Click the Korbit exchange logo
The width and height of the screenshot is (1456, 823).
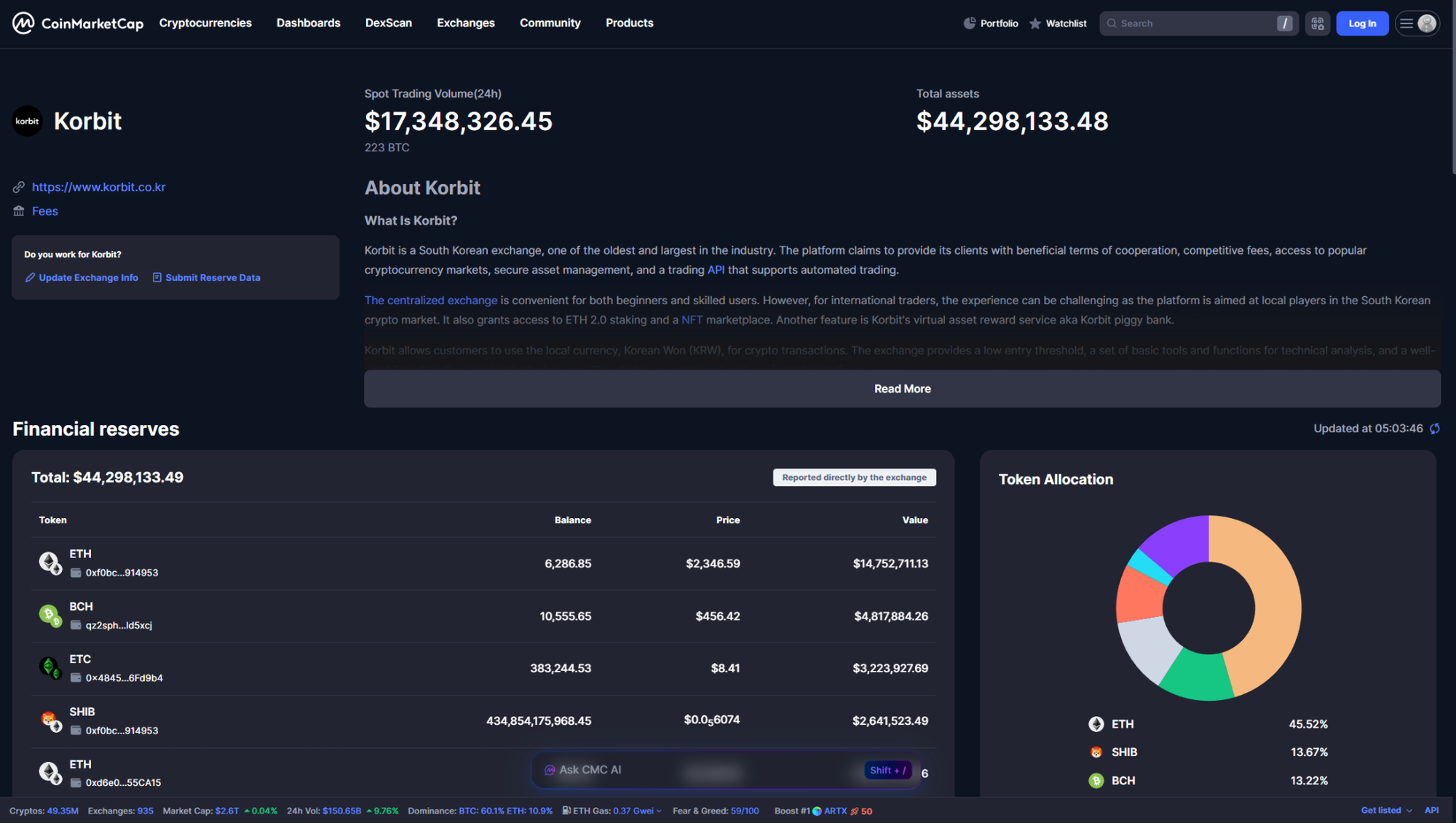pyautogui.click(x=27, y=121)
